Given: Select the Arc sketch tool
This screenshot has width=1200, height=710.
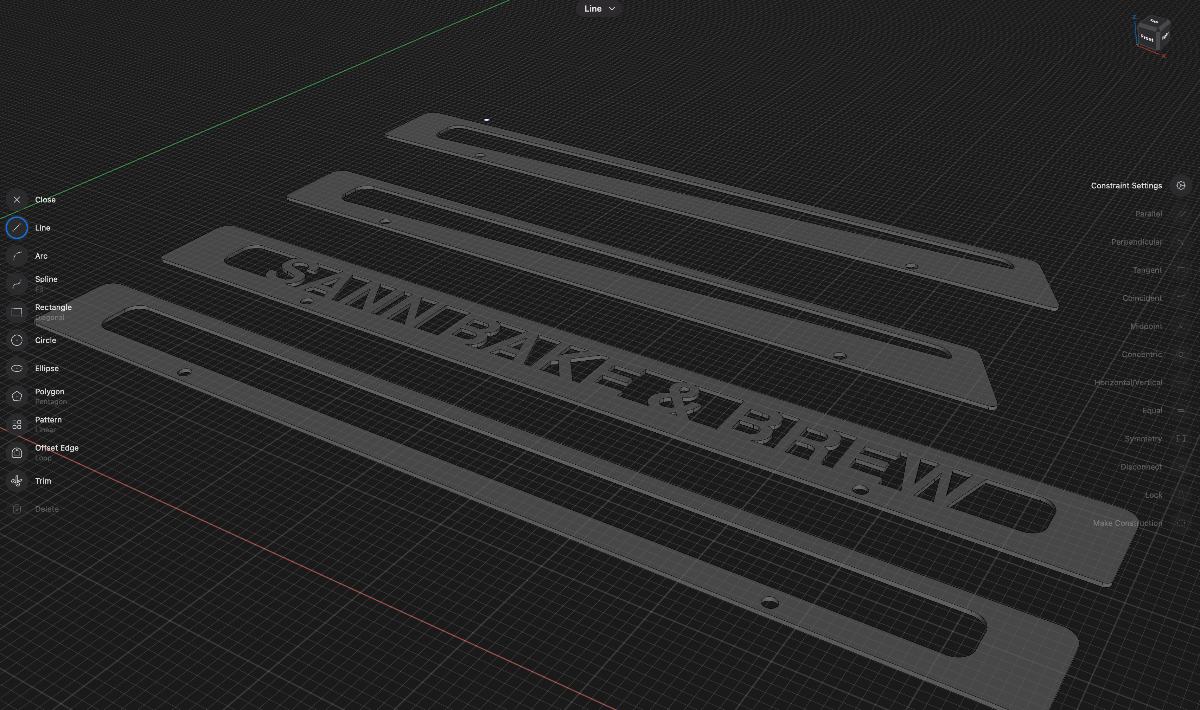Looking at the screenshot, I should point(17,256).
